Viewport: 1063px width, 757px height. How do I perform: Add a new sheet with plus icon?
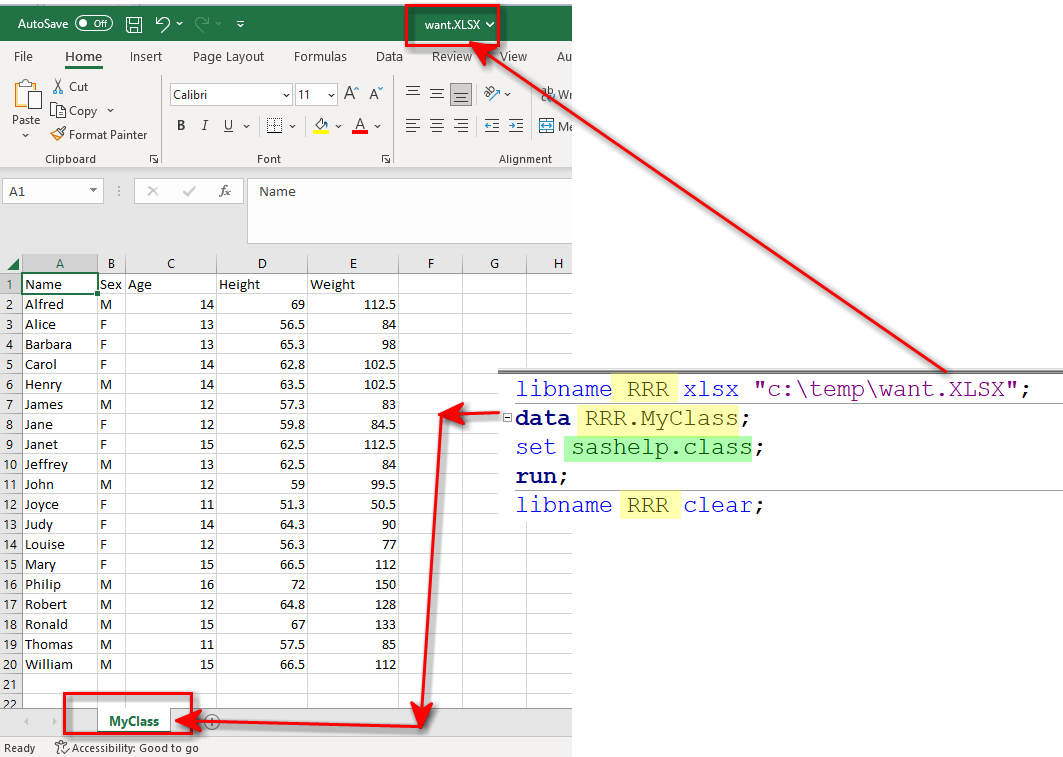(x=211, y=721)
